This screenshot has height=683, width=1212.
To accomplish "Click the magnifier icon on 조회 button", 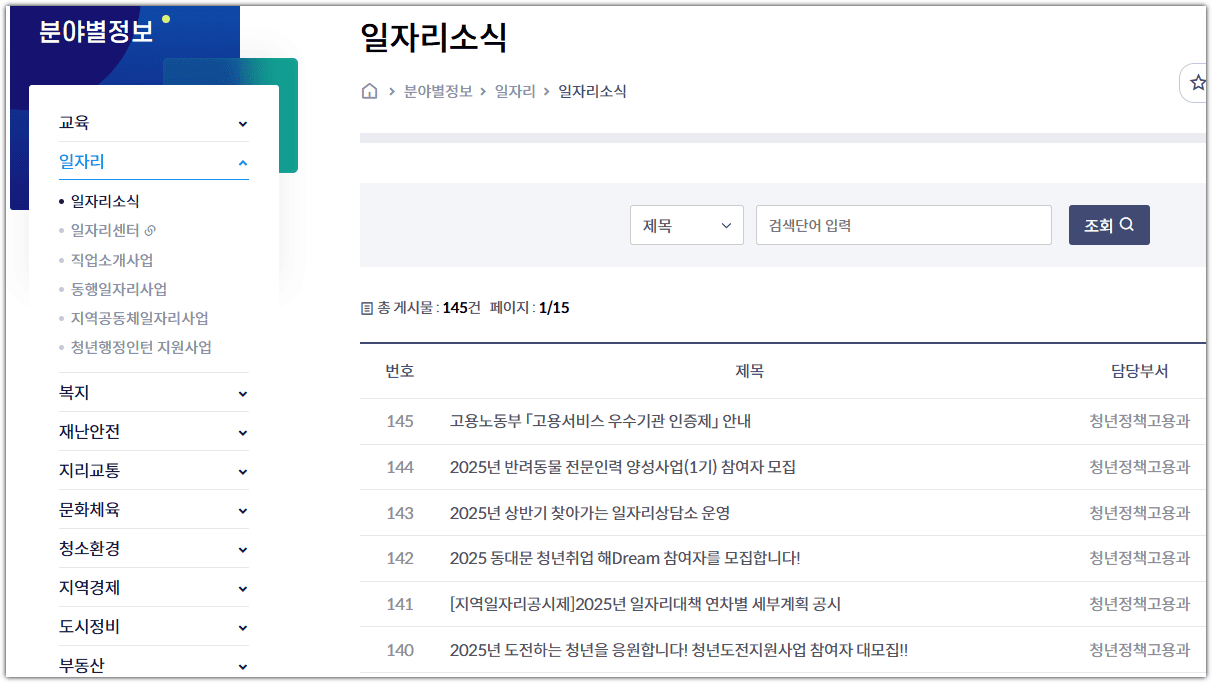I will click(x=1128, y=224).
